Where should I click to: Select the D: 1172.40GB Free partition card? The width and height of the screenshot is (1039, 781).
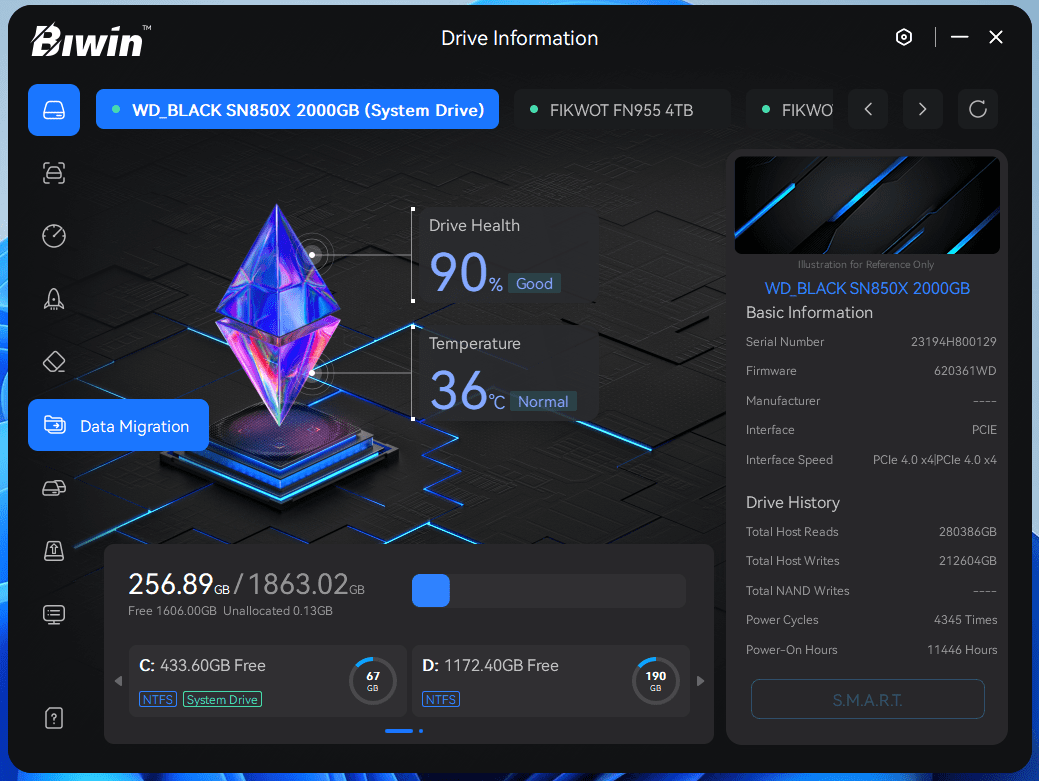point(551,681)
